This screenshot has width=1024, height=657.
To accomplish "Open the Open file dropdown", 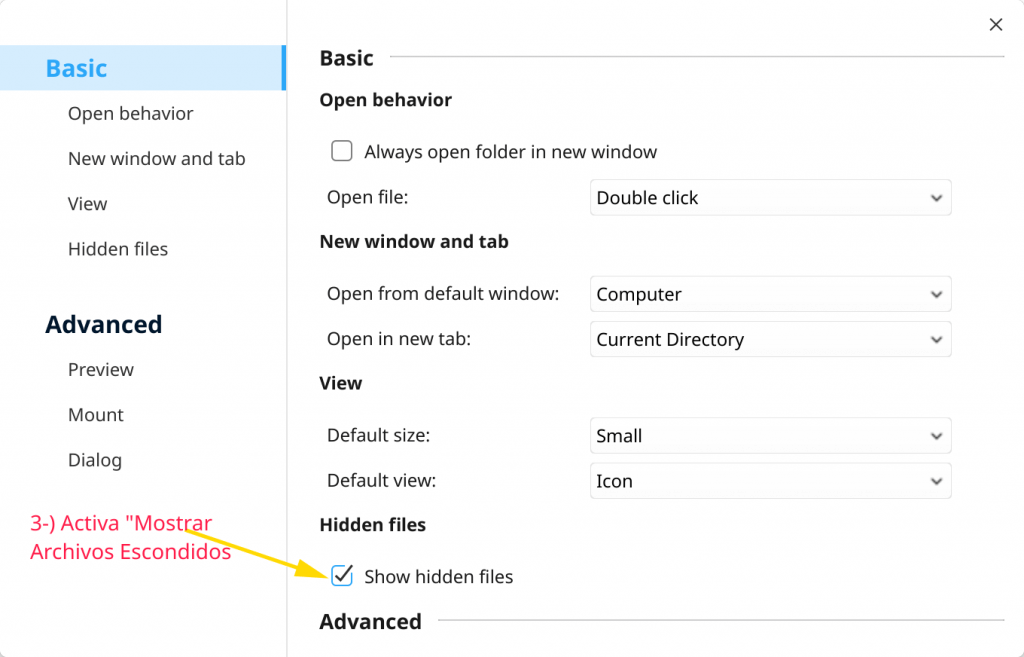I will (x=770, y=198).
